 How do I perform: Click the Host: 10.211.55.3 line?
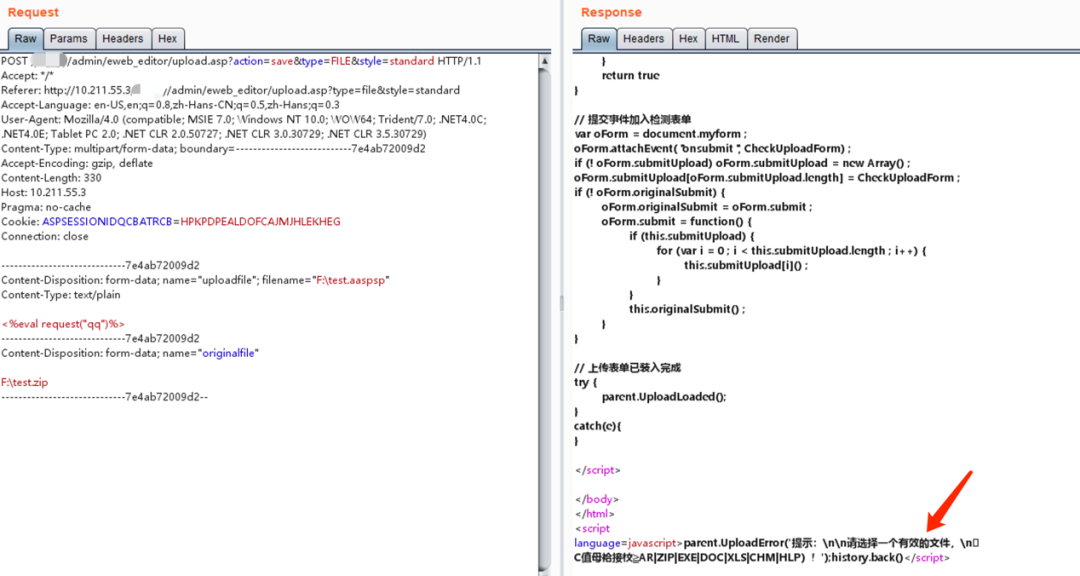tap(43, 192)
